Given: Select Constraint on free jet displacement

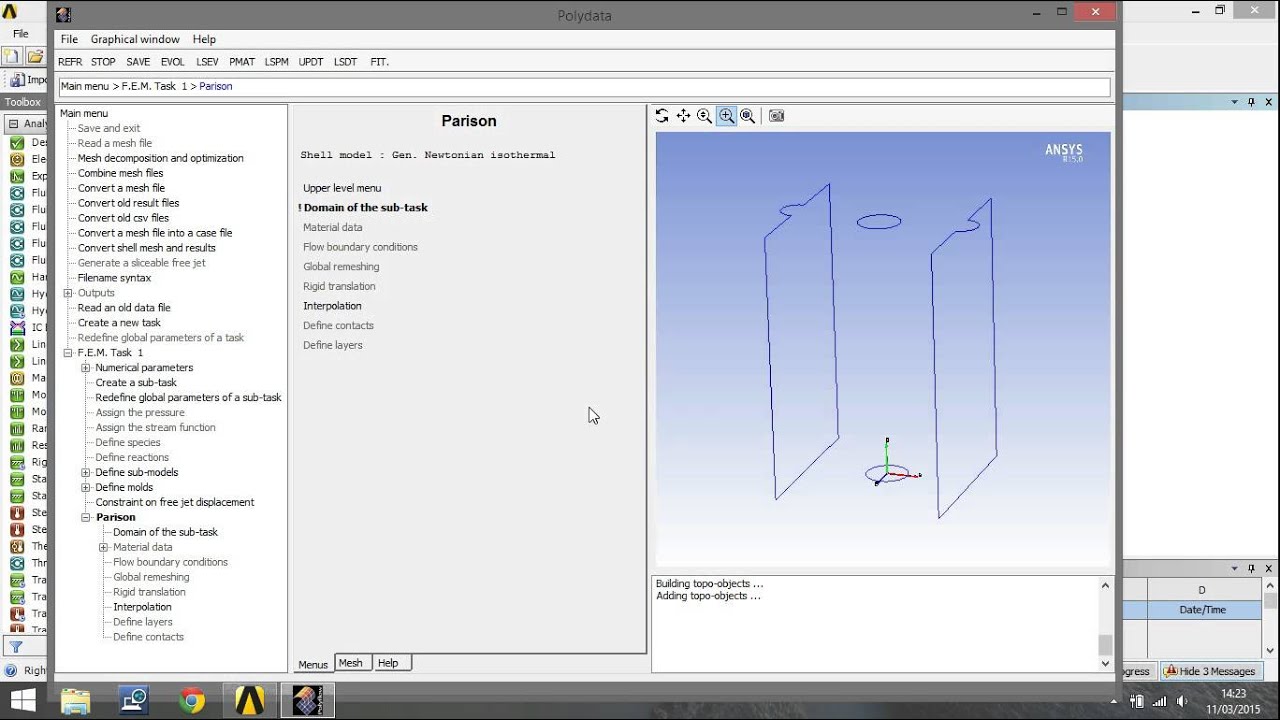Looking at the screenshot, I should [x=175, y=503].
